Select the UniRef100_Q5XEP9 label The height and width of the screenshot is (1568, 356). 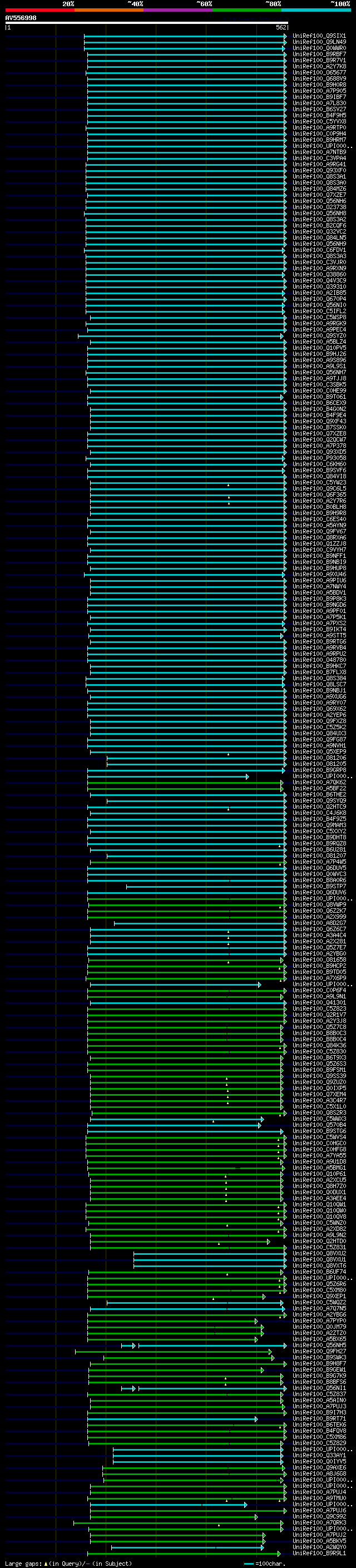tap(319, 752)
